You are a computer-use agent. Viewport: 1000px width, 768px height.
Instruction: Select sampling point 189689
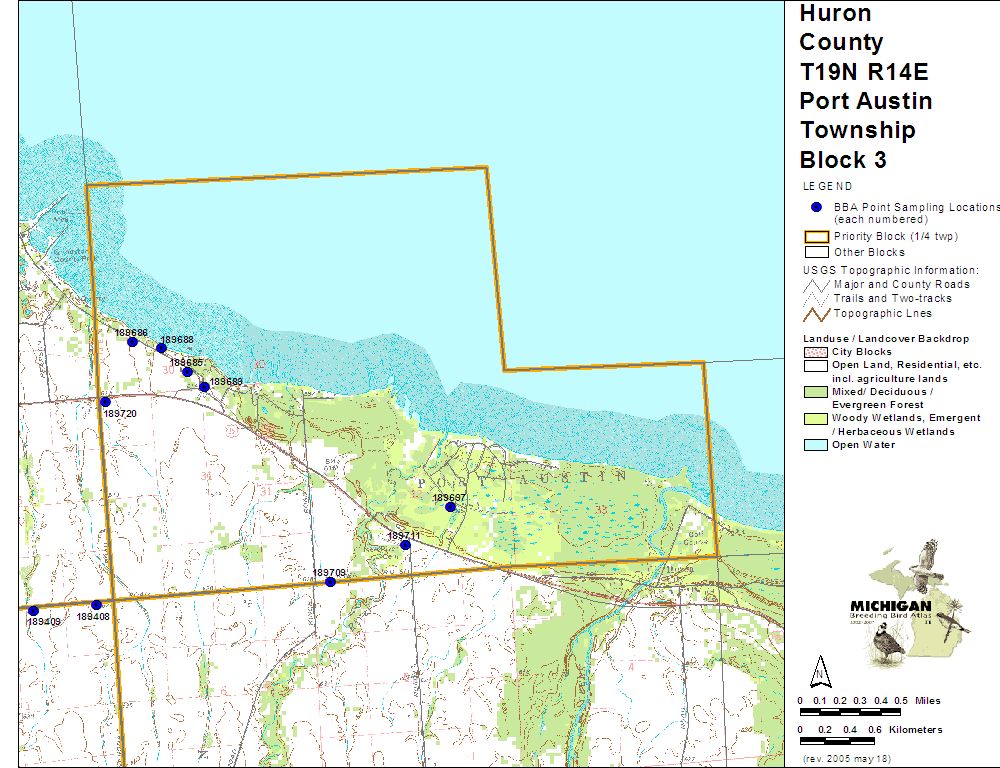[204, 386]
